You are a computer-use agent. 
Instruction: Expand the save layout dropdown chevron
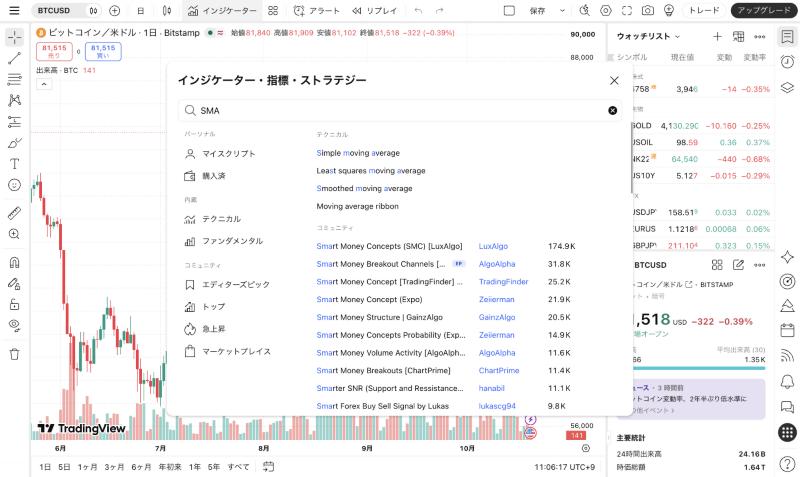point(562,10)
